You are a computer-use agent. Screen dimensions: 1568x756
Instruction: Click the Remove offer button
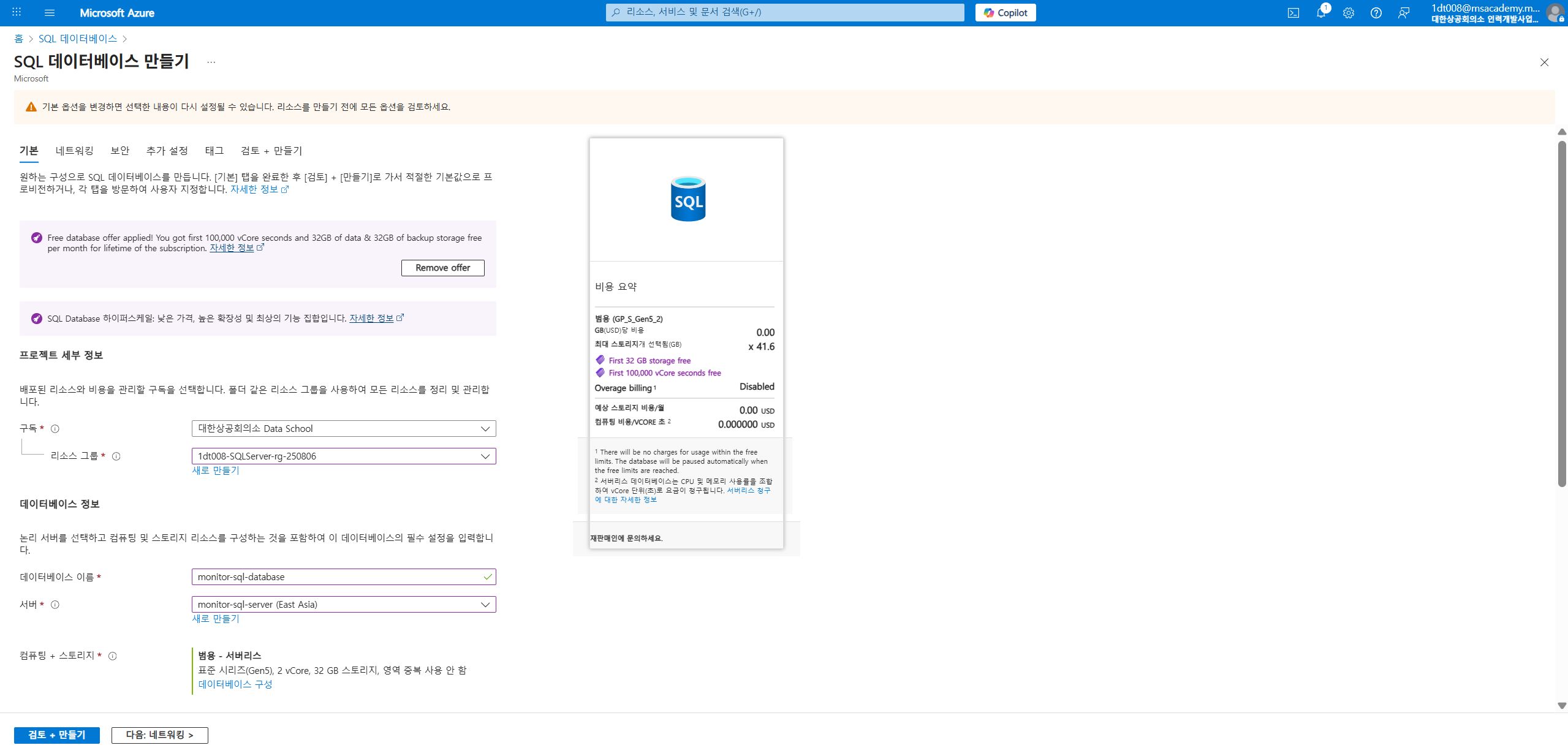[442, 268]
